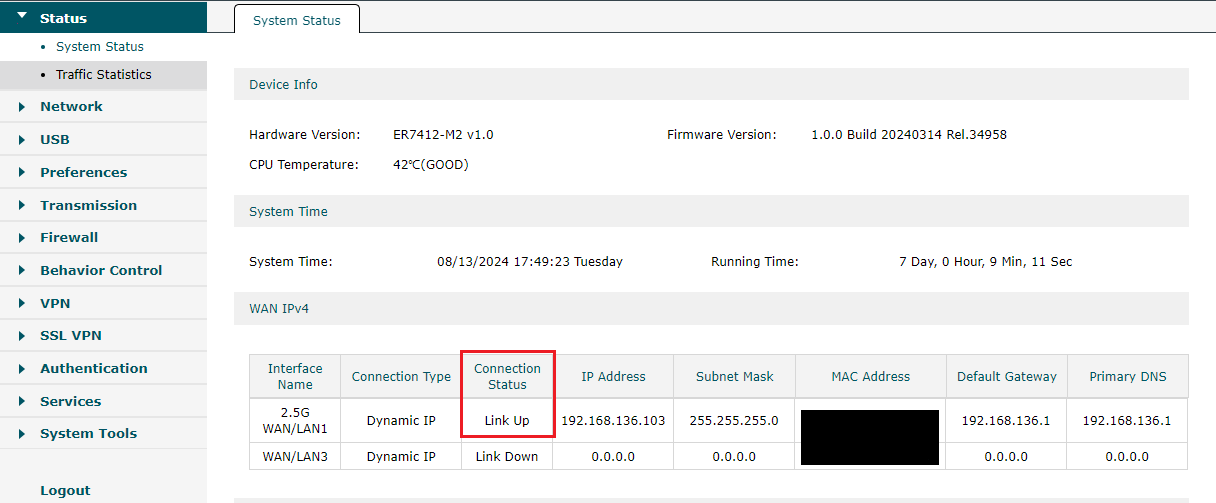Open Traffic Statistics page

point(103,75)
